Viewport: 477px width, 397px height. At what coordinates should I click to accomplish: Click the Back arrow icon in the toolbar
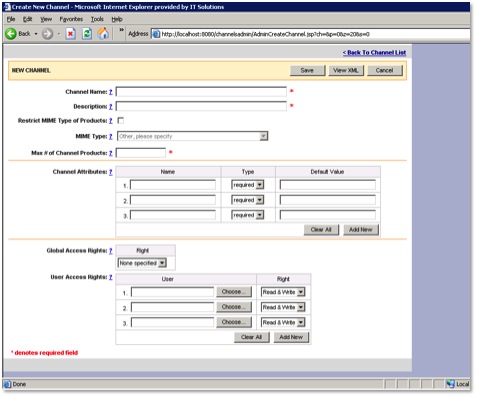tap(11, 34)
